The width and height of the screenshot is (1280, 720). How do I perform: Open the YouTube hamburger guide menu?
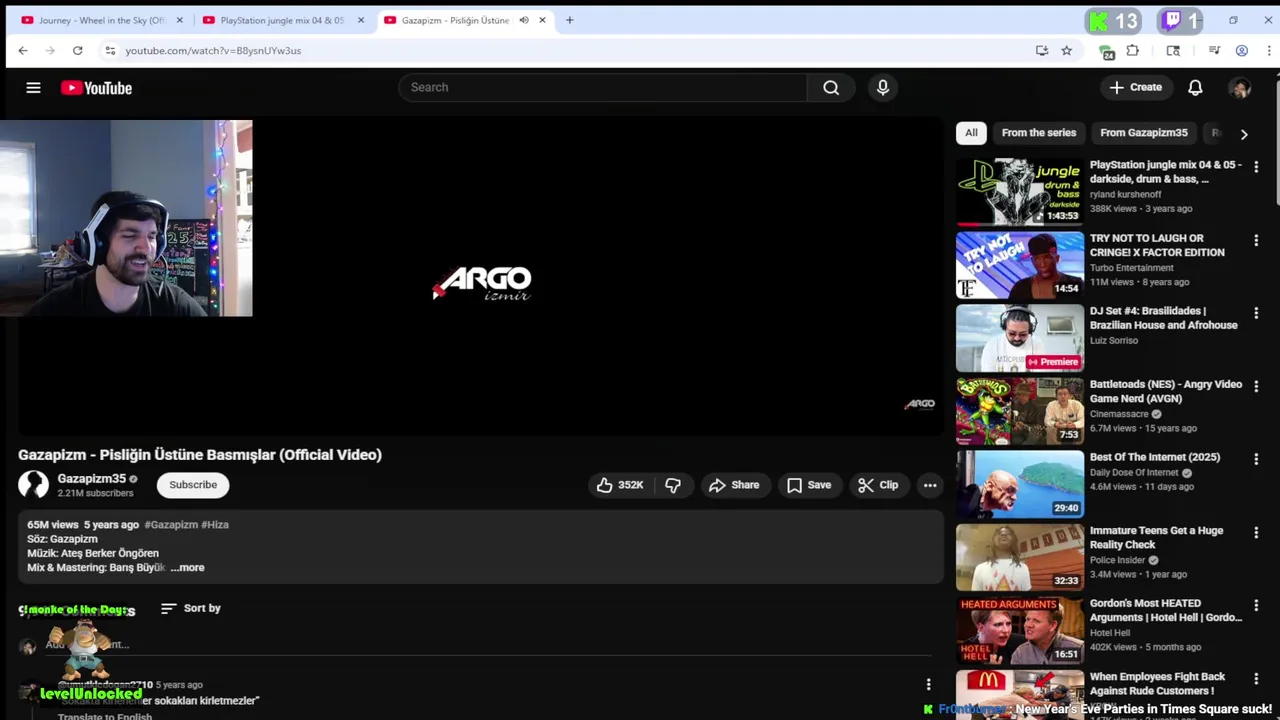(33, 88)
